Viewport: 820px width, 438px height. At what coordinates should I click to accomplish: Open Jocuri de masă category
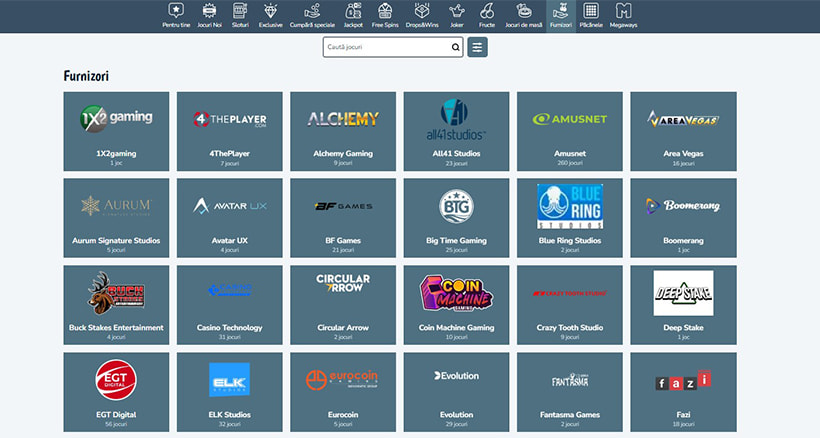[523, 16]
